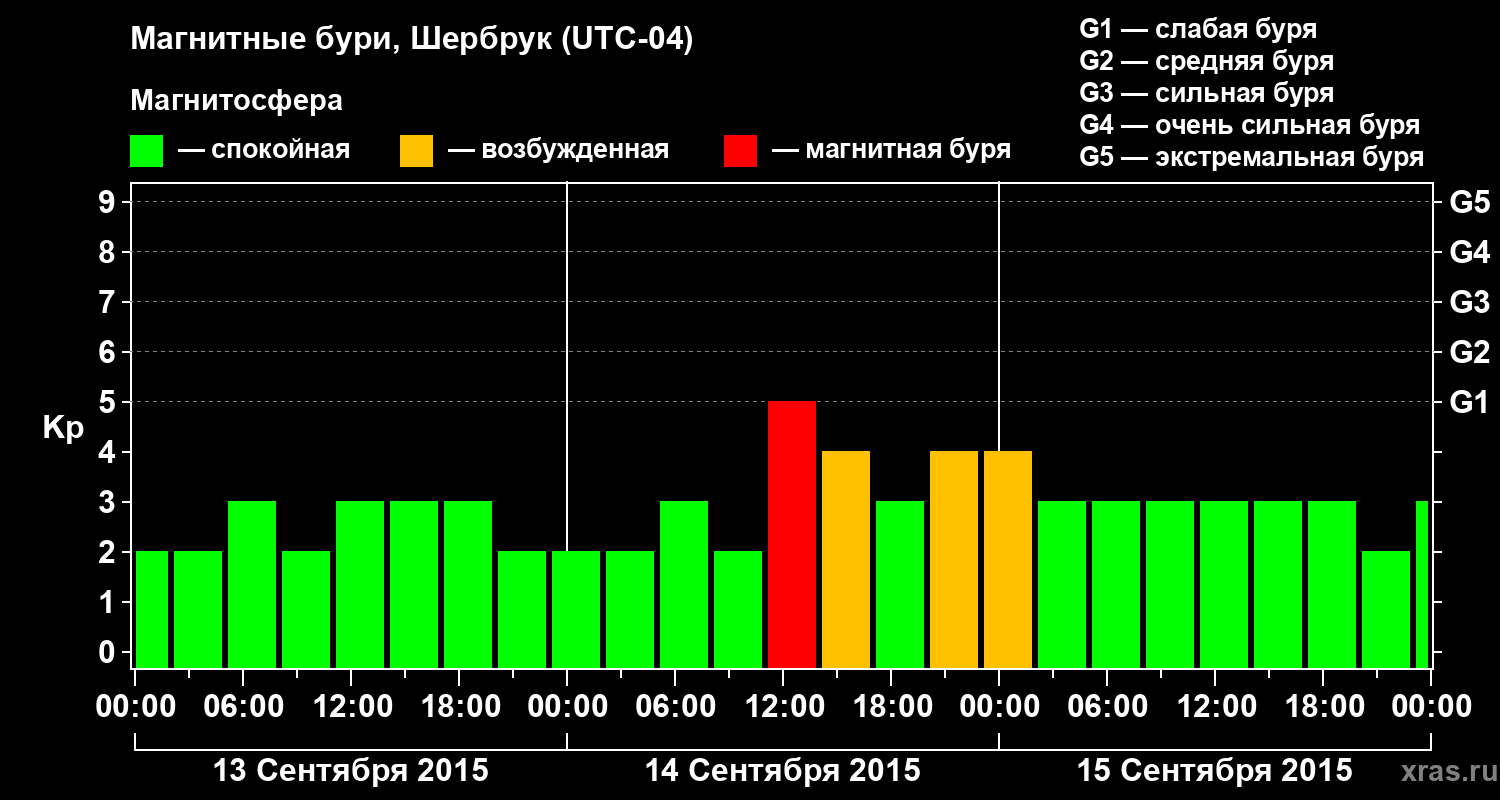Click the red 'магнитная буря' legend swatch

click(740, 151)
